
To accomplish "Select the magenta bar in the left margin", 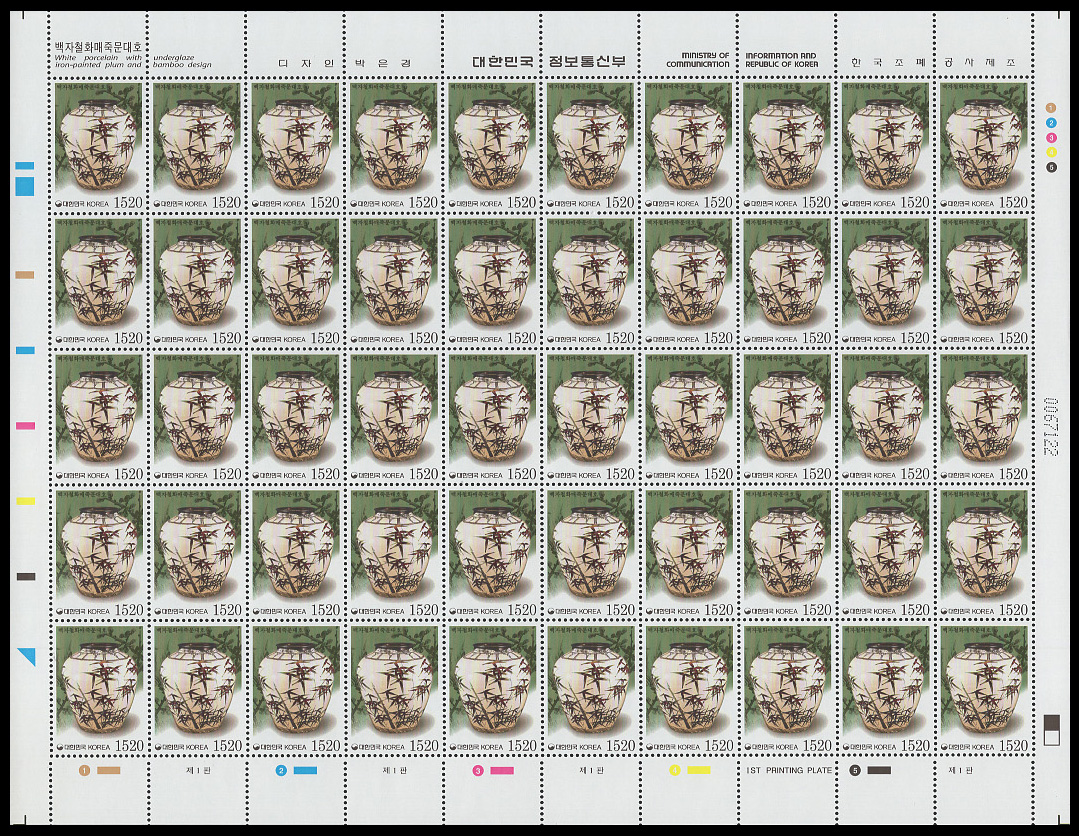I will [x=25, y=426].
